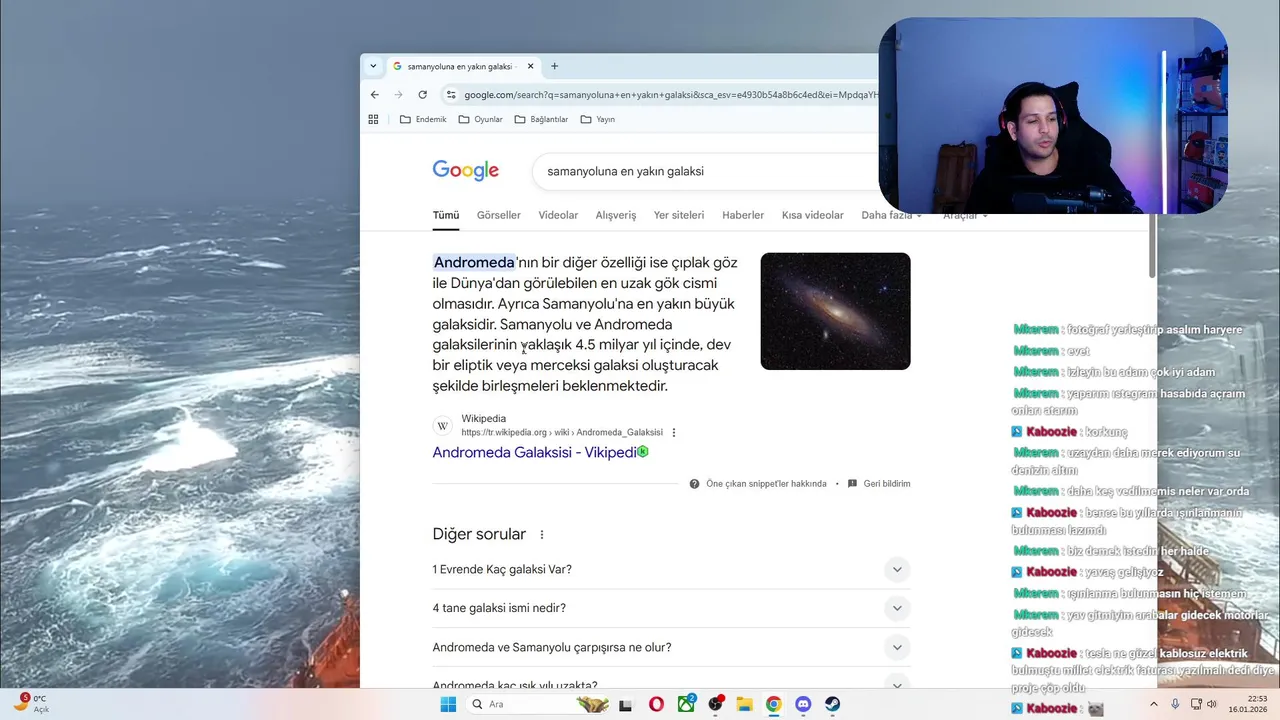Open Task View from the taskbar
This screenshot has width=1280, height=720.
point(626,704)
